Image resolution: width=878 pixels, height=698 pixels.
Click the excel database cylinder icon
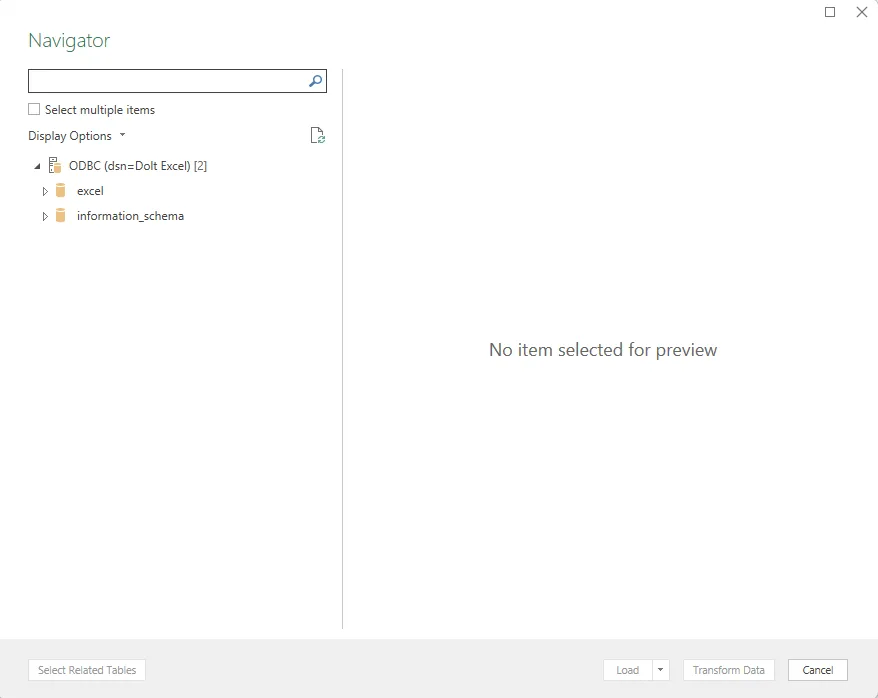tap(61, 190)
